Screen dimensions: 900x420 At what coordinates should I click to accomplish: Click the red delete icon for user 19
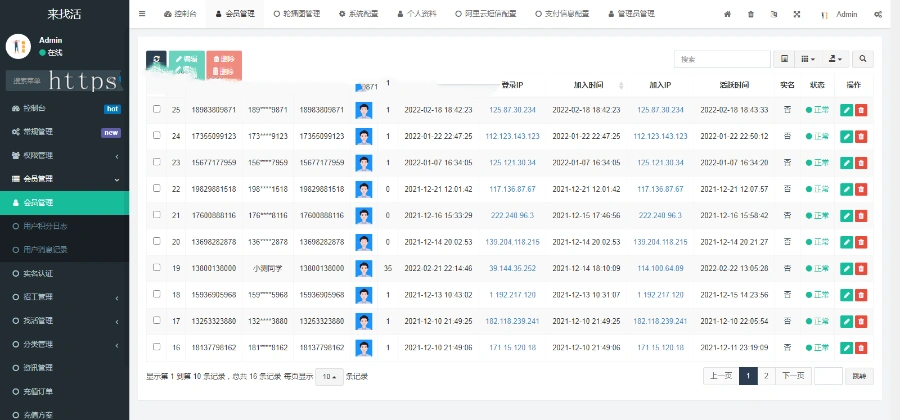(x=861, y=268)
